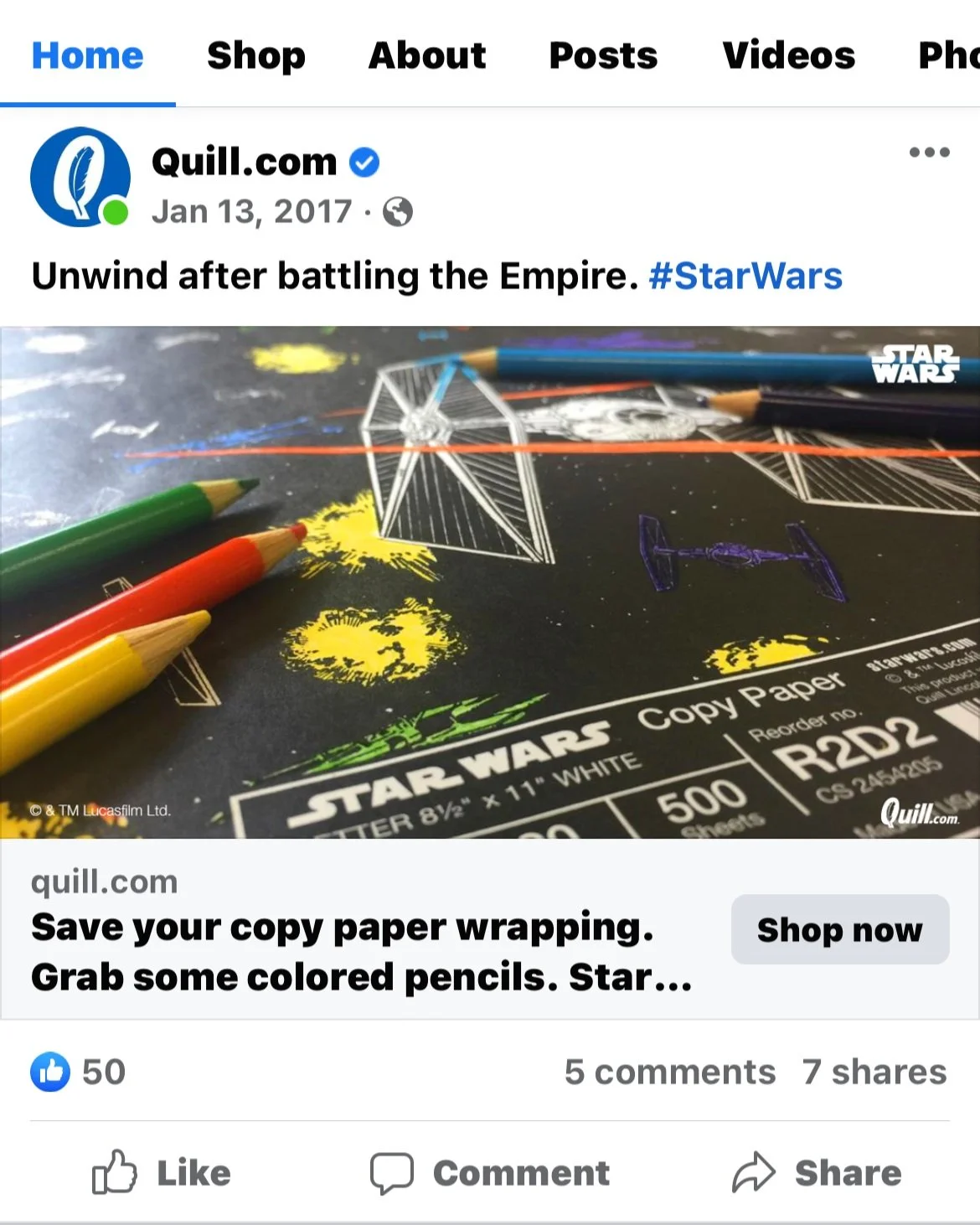View the 5 comments
The image size is (980, 1225).
[x=670, y=1072]
